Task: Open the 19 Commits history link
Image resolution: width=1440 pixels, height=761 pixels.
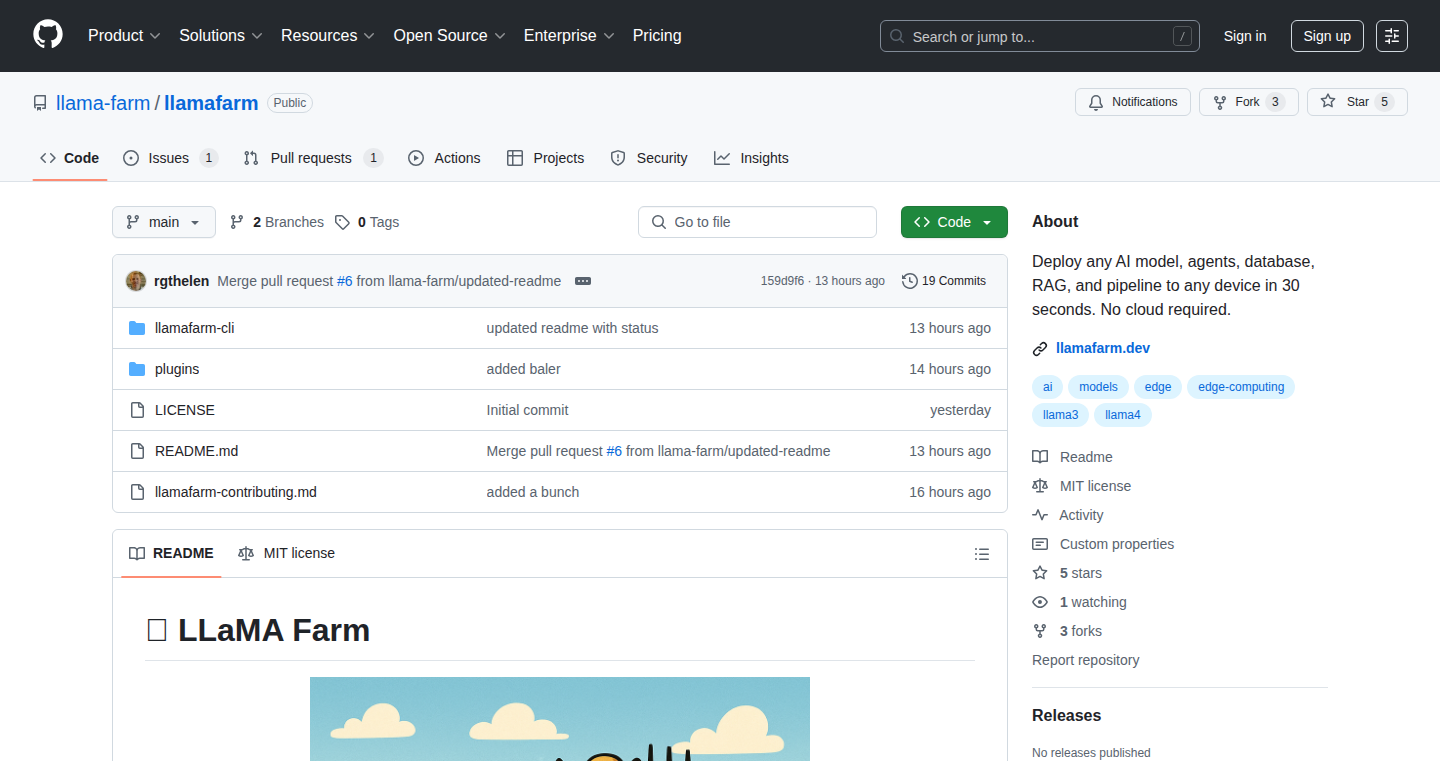Action: [x=944, y=281]
